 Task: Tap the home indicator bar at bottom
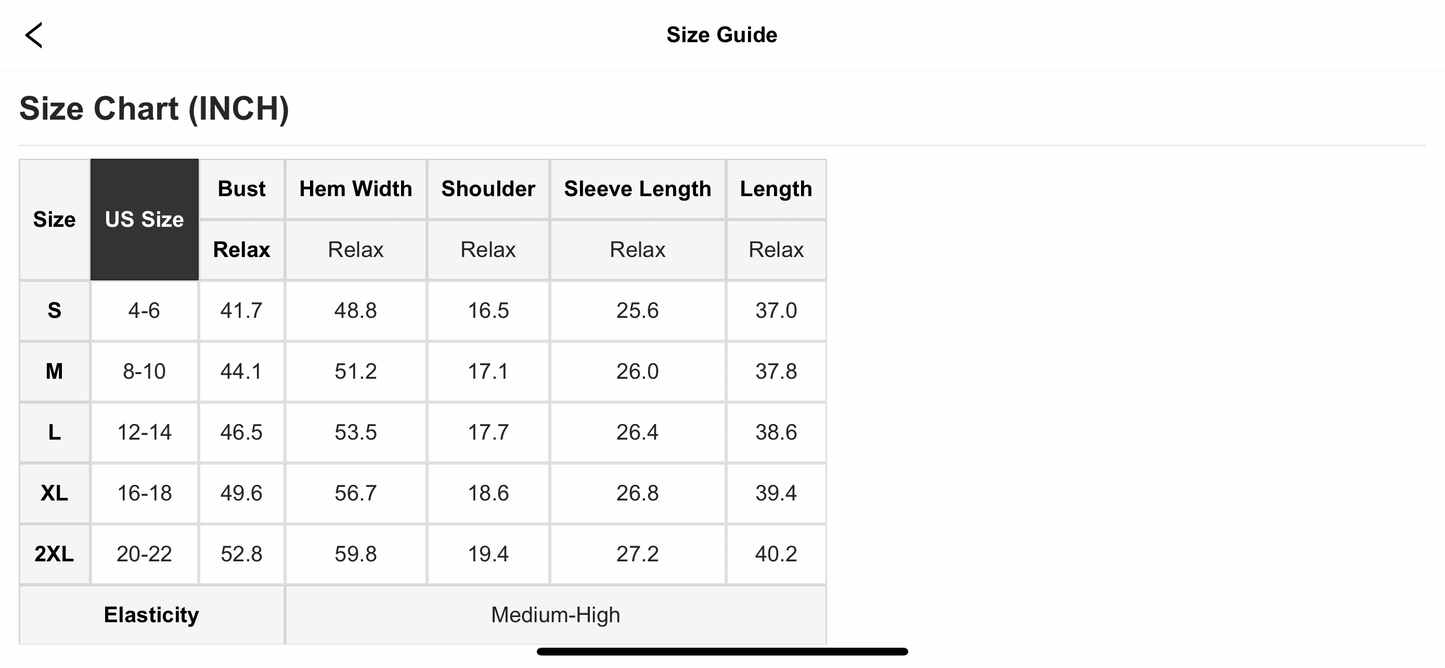(x=722, y=652)
